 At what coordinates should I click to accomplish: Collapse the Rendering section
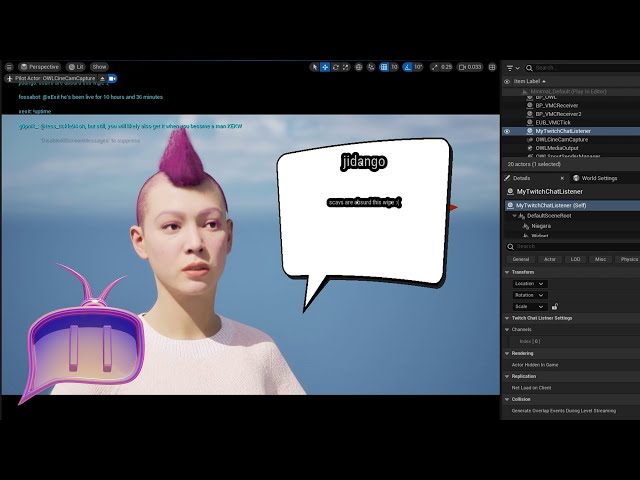[507, 353]
